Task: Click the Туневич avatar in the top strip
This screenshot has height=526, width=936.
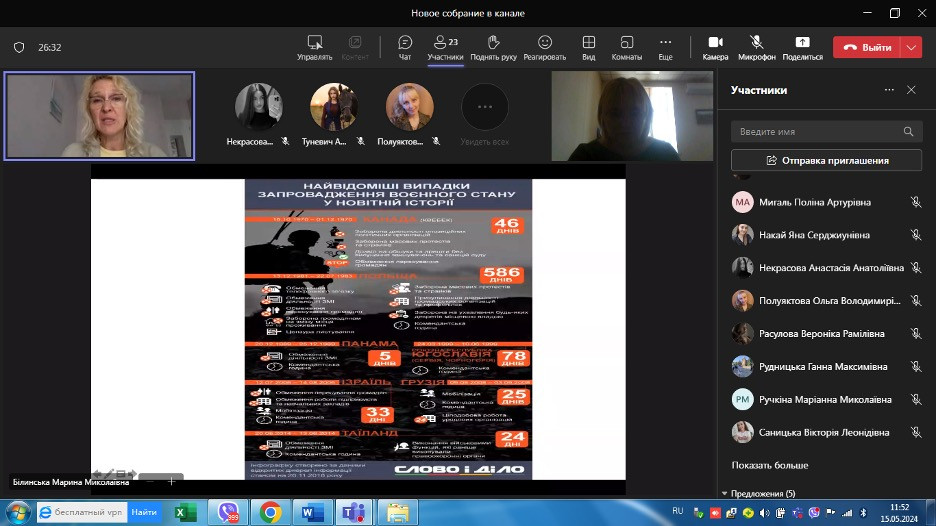Action: pos(334,107)
